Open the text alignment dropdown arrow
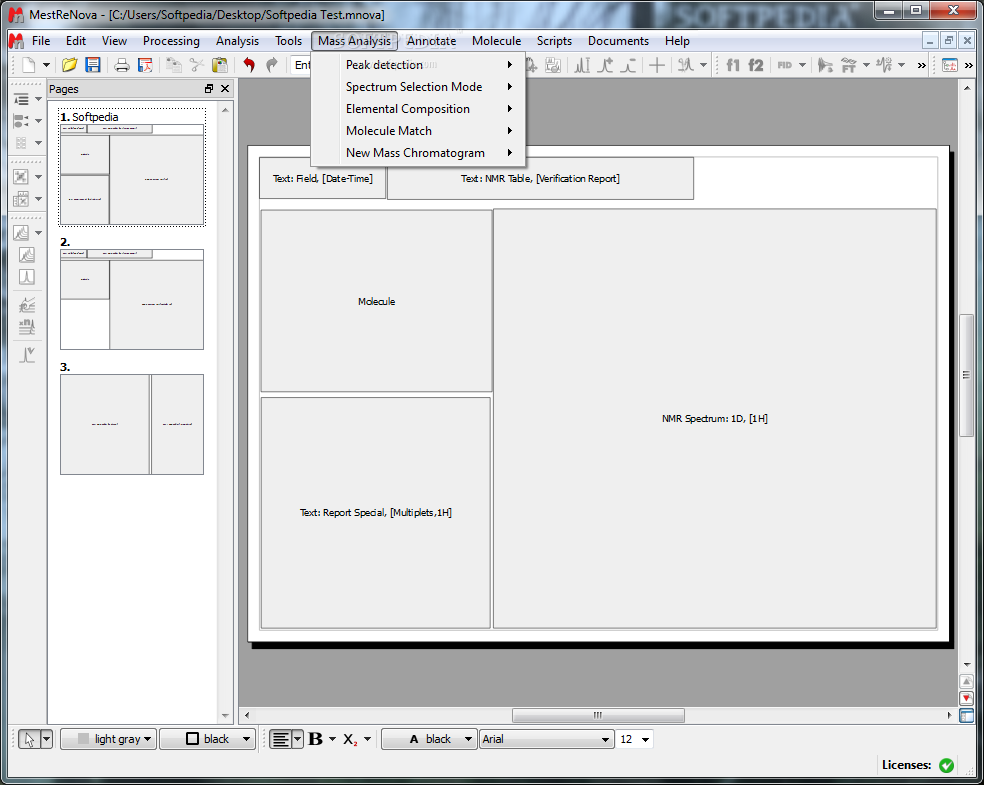The width and height of the screenshot is (984, 785). 297,739
